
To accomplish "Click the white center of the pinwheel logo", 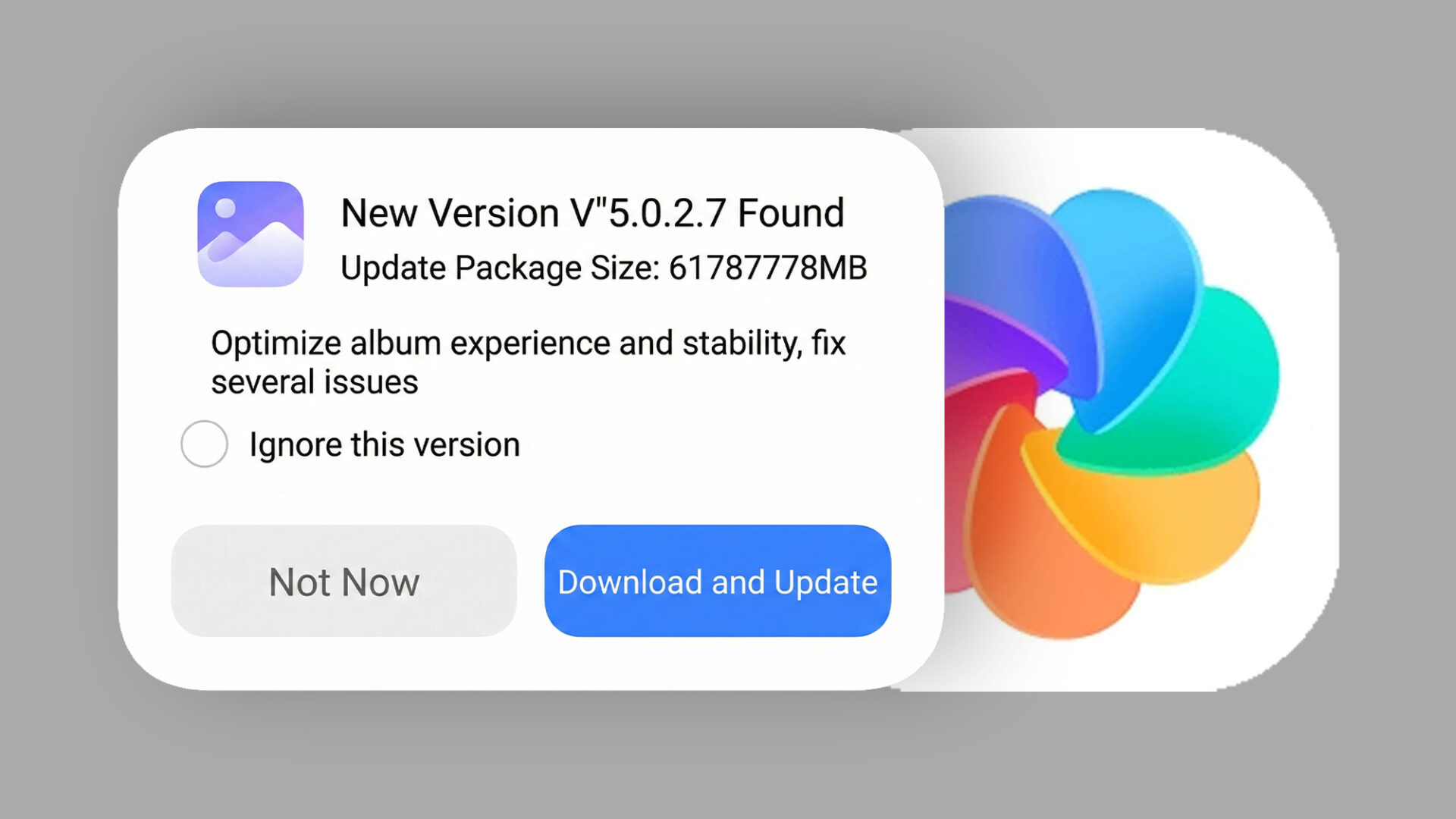I will (x=1053, y=411).
